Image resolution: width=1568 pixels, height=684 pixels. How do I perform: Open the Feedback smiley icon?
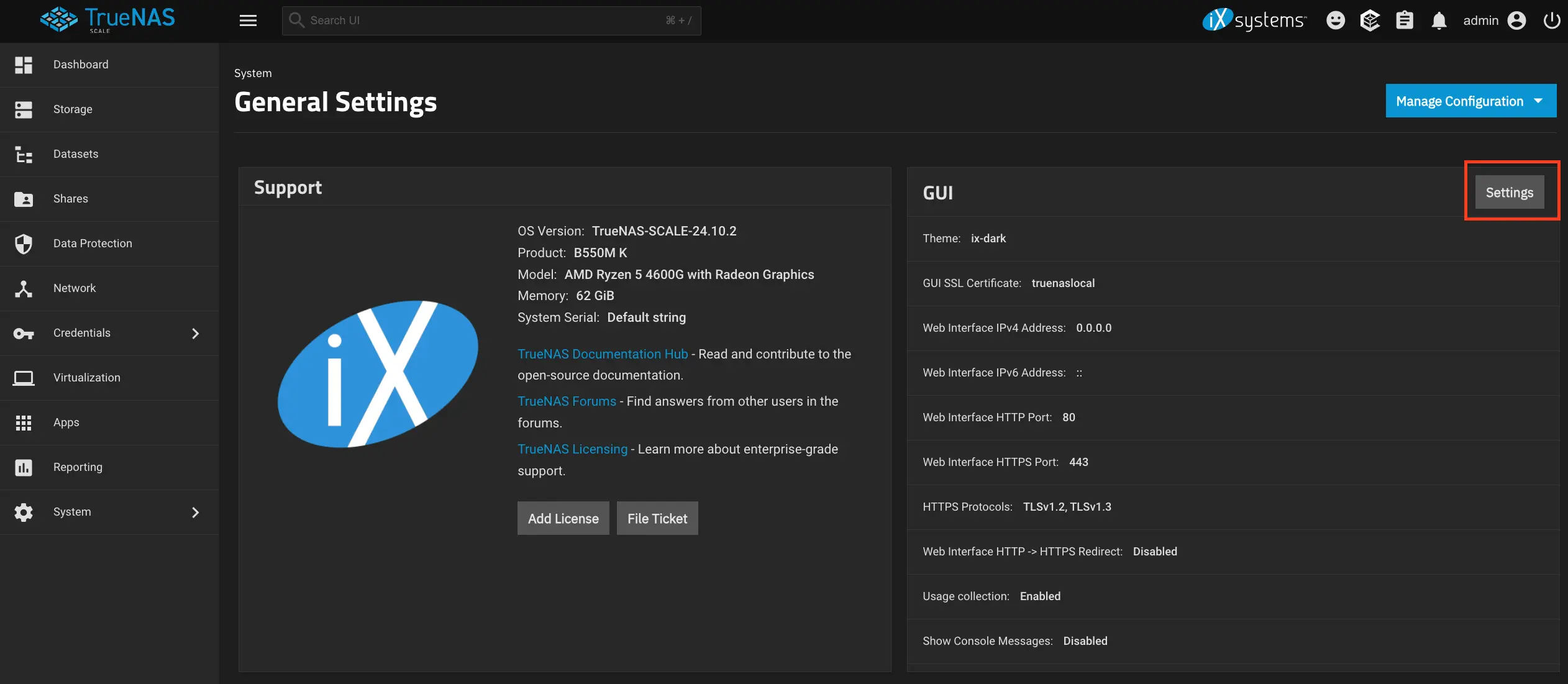(1335, 20)
